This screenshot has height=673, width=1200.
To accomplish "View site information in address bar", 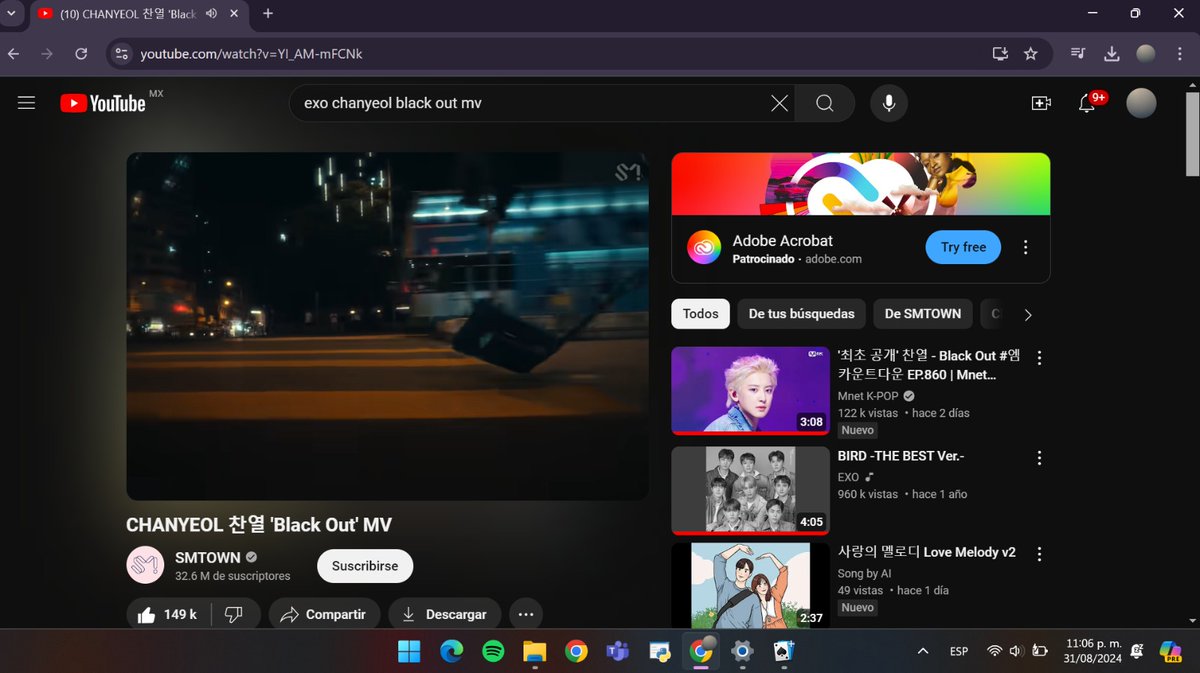I will coord(121,54).
